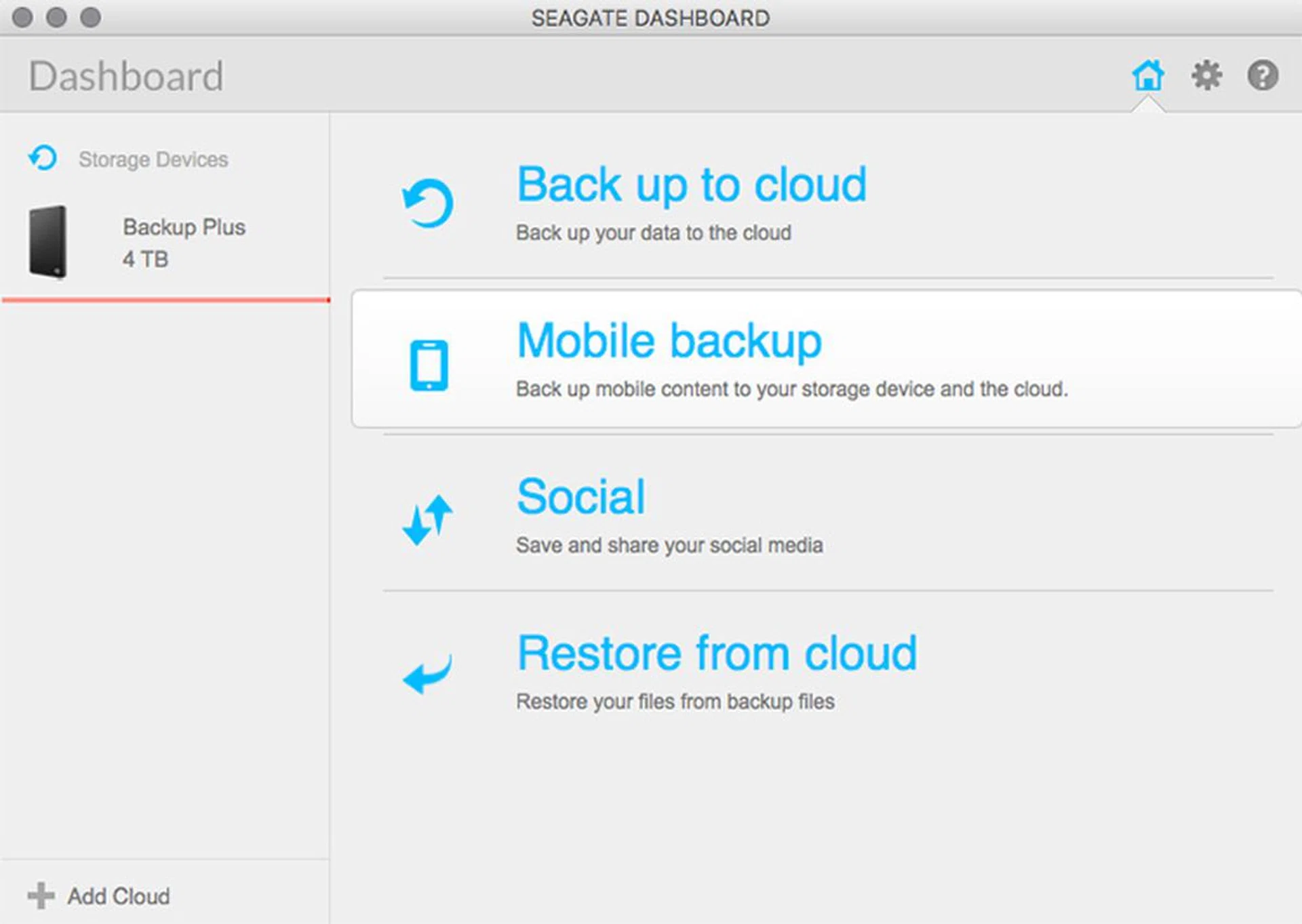Screen dimensions: 1302x924
Task: Open the Back up to cloud option
Action: tap(691, 184)
